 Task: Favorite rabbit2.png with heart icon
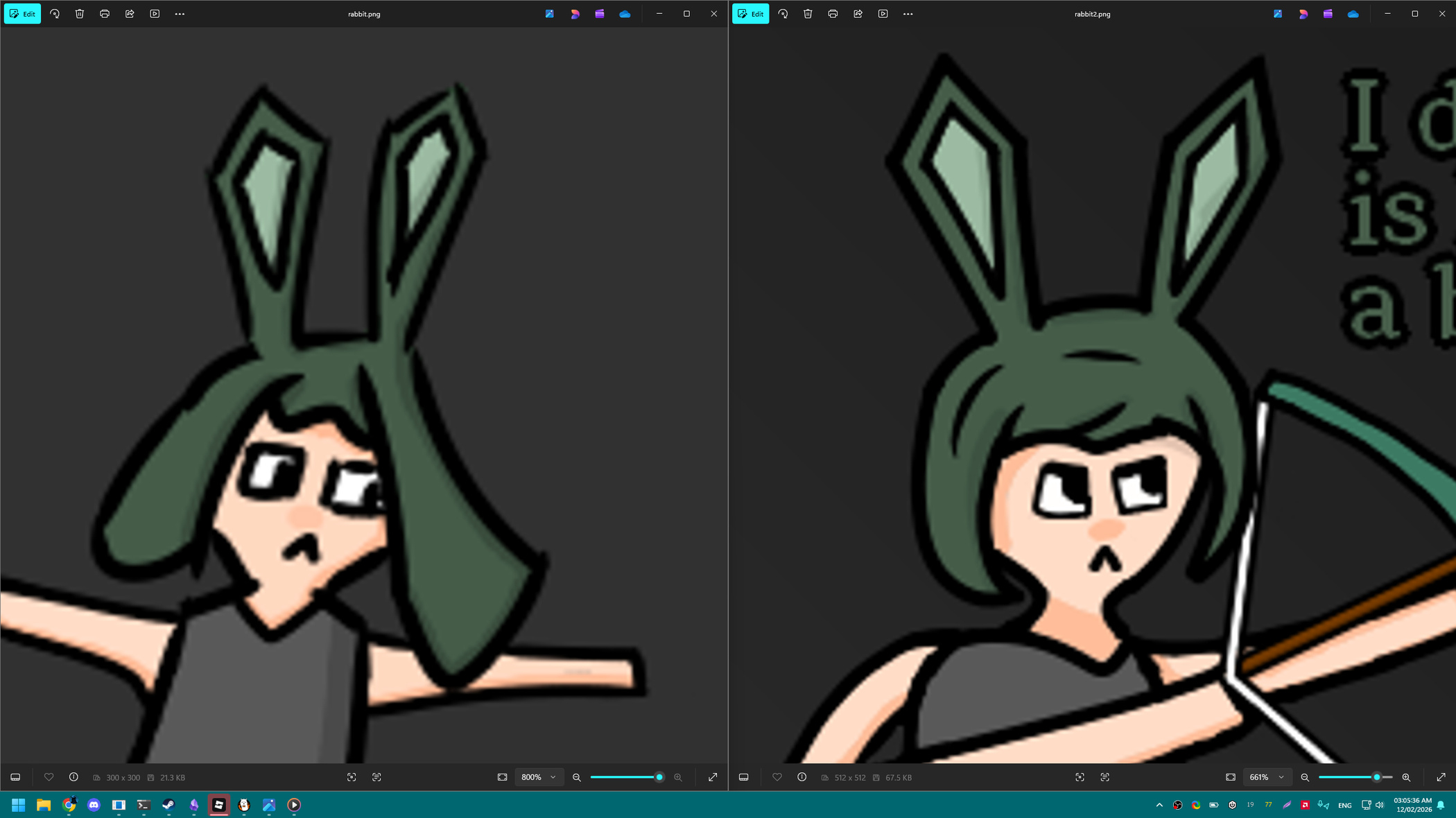point(777,777)
